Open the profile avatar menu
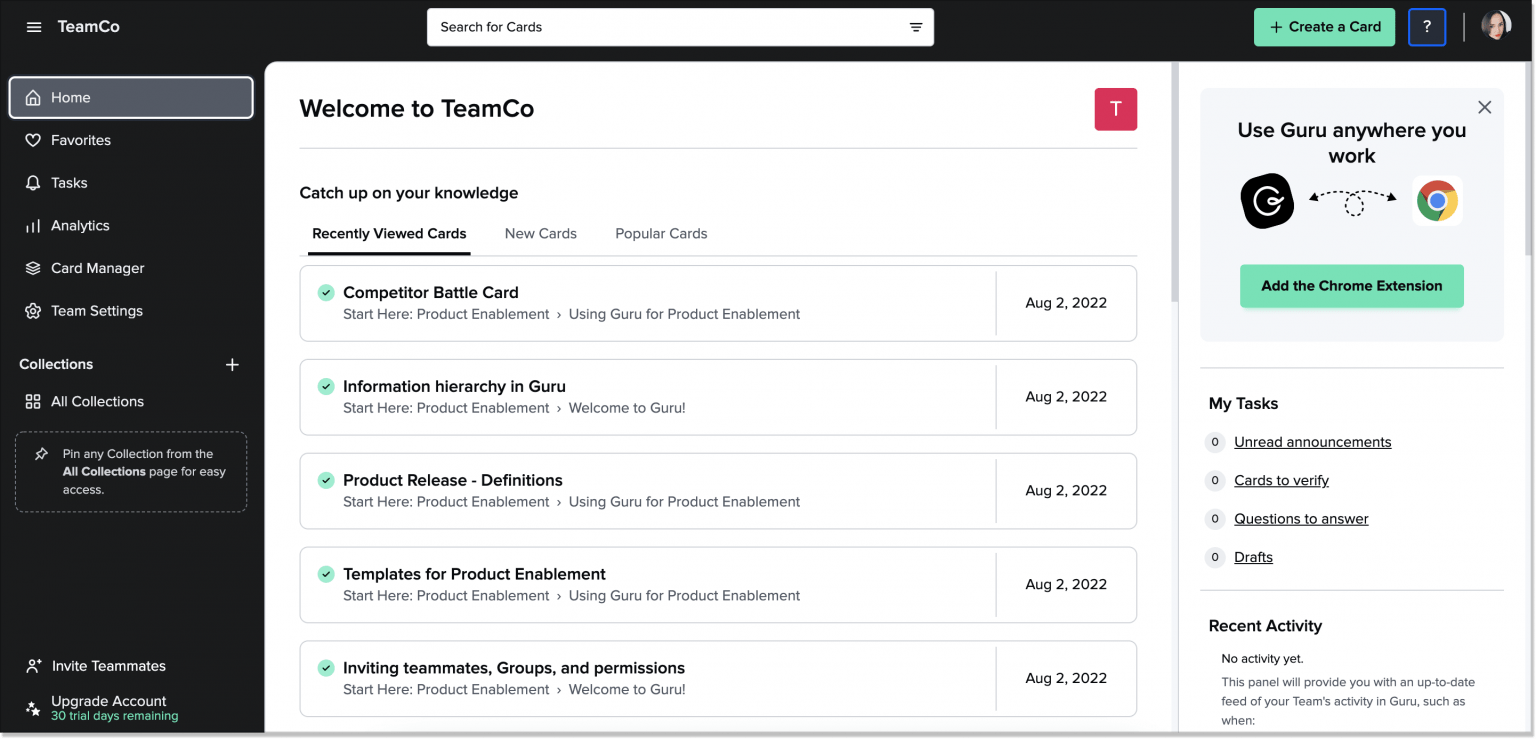 pos(1496,25)
